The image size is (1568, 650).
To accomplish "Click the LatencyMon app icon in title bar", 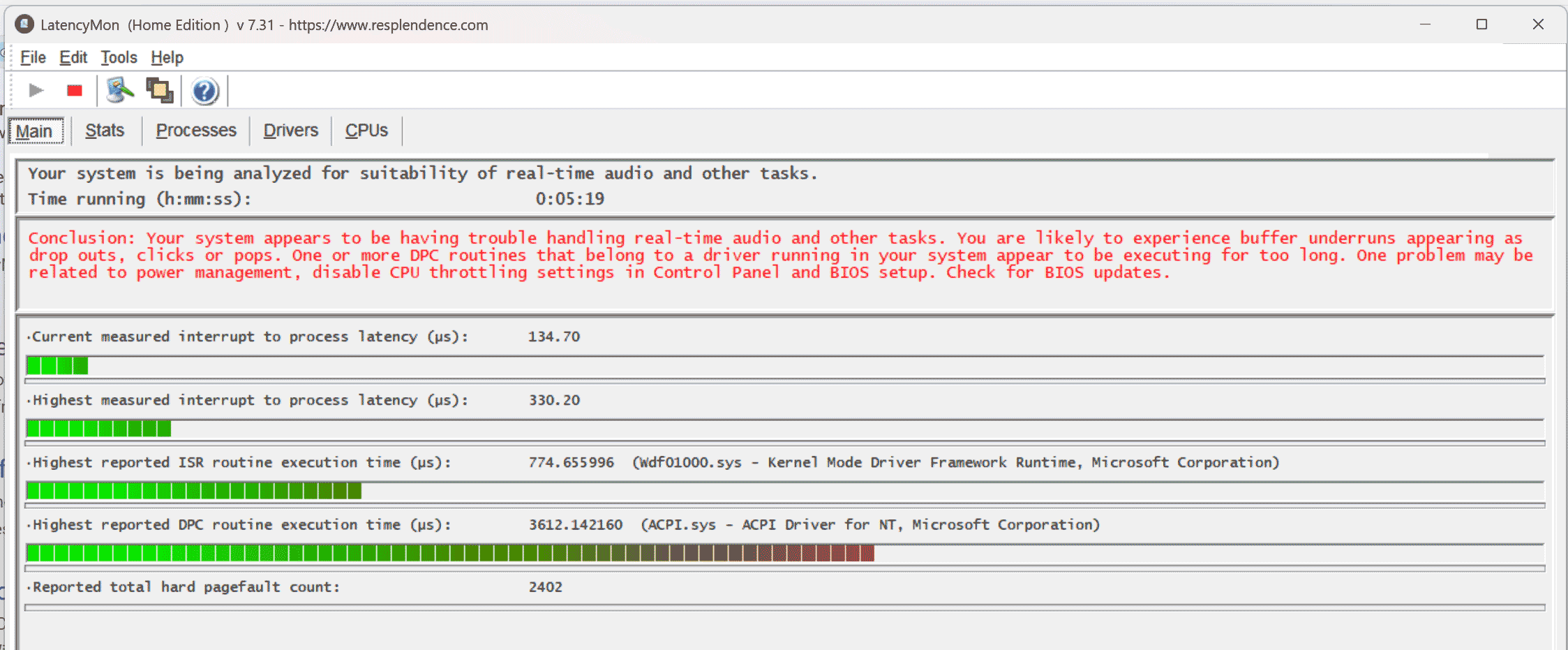I will 24,24.
